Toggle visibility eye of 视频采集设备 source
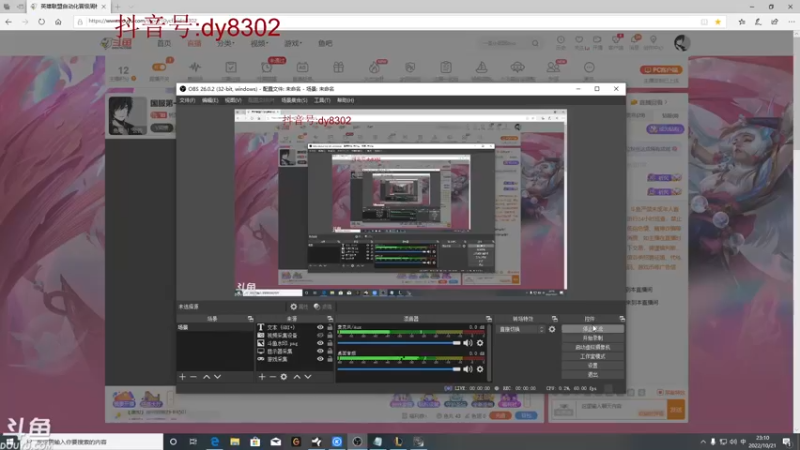Screen dimensions: 800x450 [x=320, y=335]
